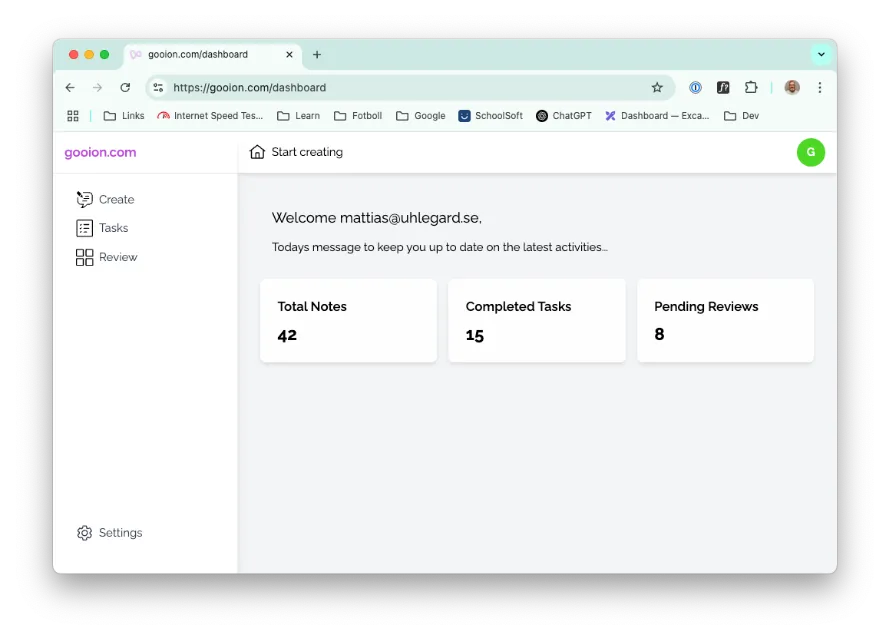
Task: Select Review in the sidebar menu
Action: click(x=107, y=257)
